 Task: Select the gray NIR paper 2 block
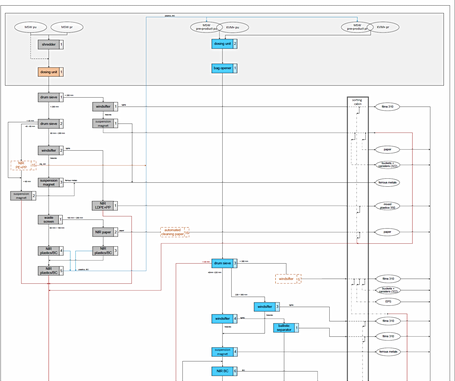pos(105,232)
